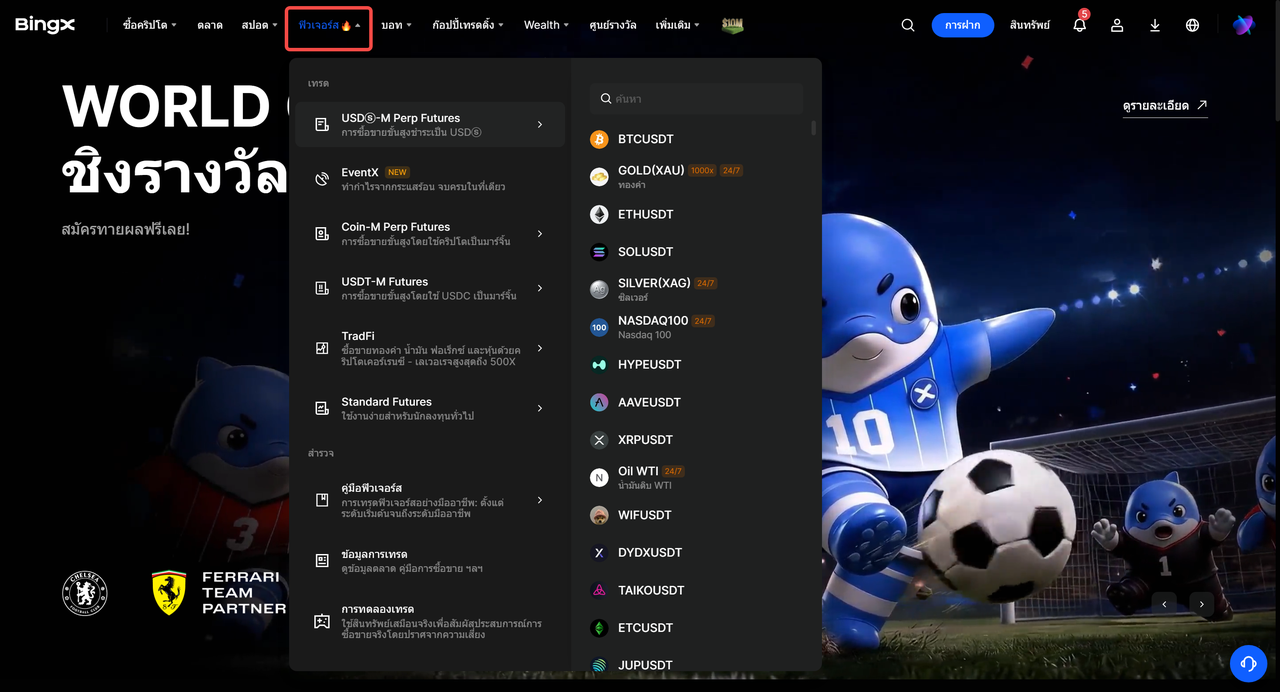Open Standard Futures menu entry
The height and width of the screenshot is (692, 1280).
pos(430,408)
